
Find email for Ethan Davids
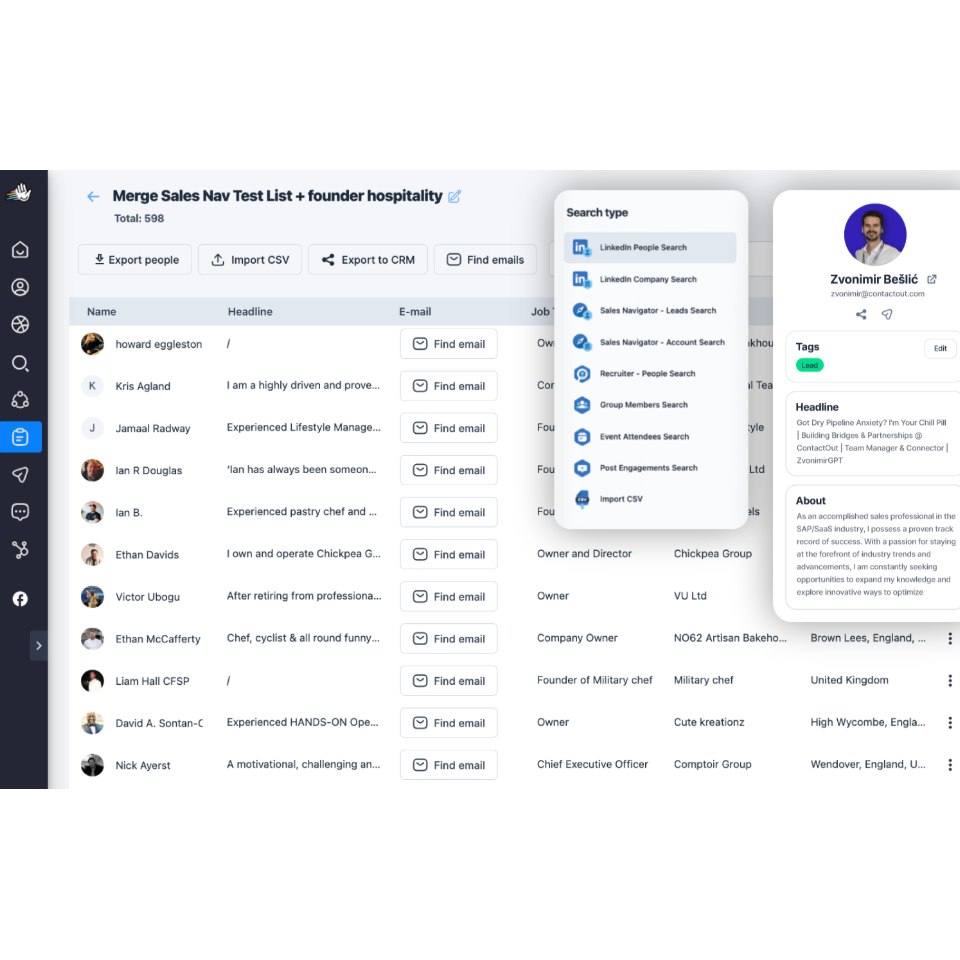click(x=449, y=555)
